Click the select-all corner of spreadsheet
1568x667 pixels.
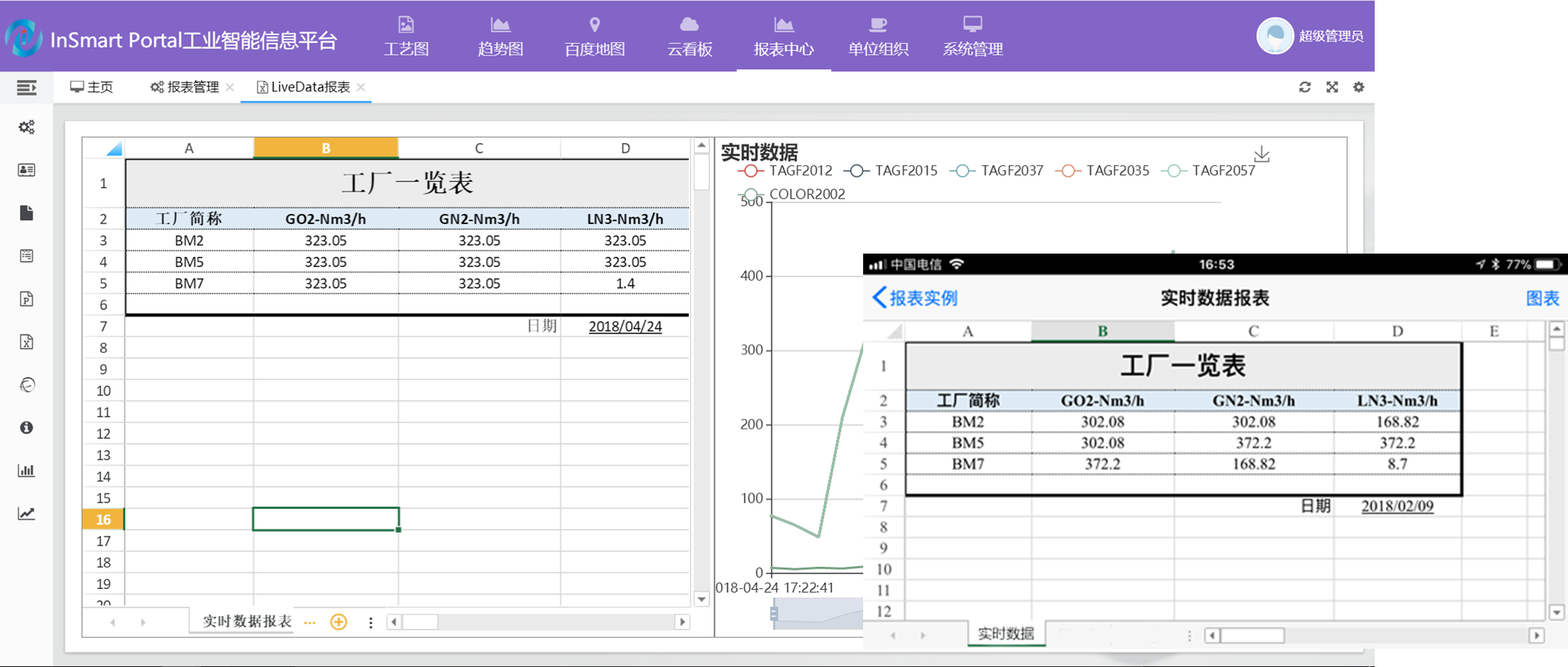coord(104,148)
